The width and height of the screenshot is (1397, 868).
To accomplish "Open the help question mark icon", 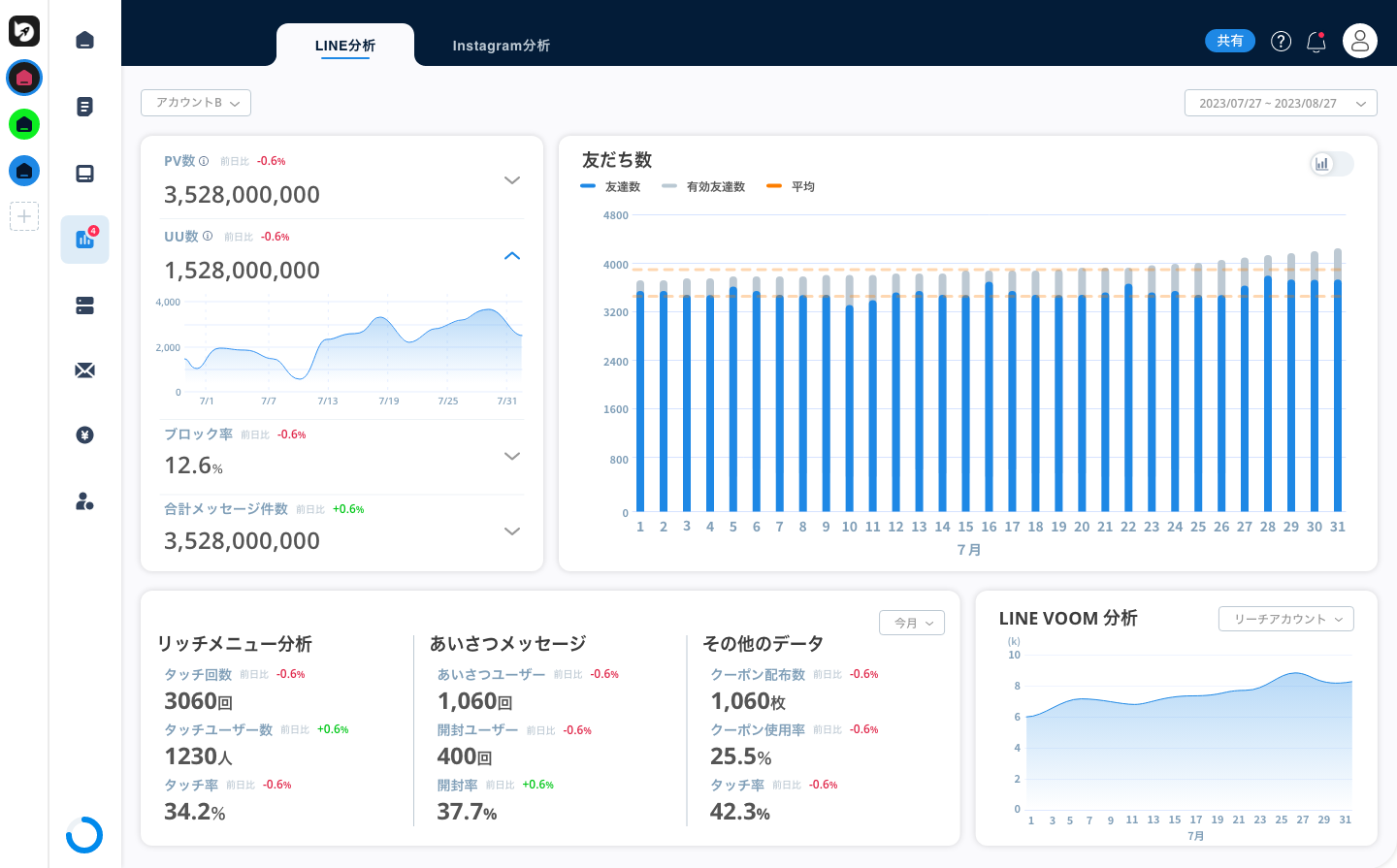I will 1281,41.
